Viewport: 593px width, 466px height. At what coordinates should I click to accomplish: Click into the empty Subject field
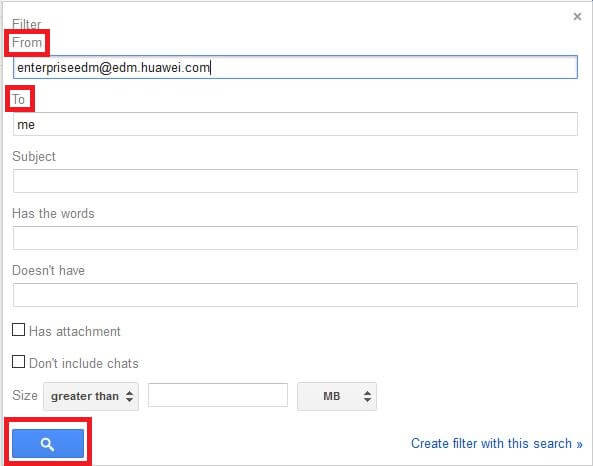pos(295,181)
